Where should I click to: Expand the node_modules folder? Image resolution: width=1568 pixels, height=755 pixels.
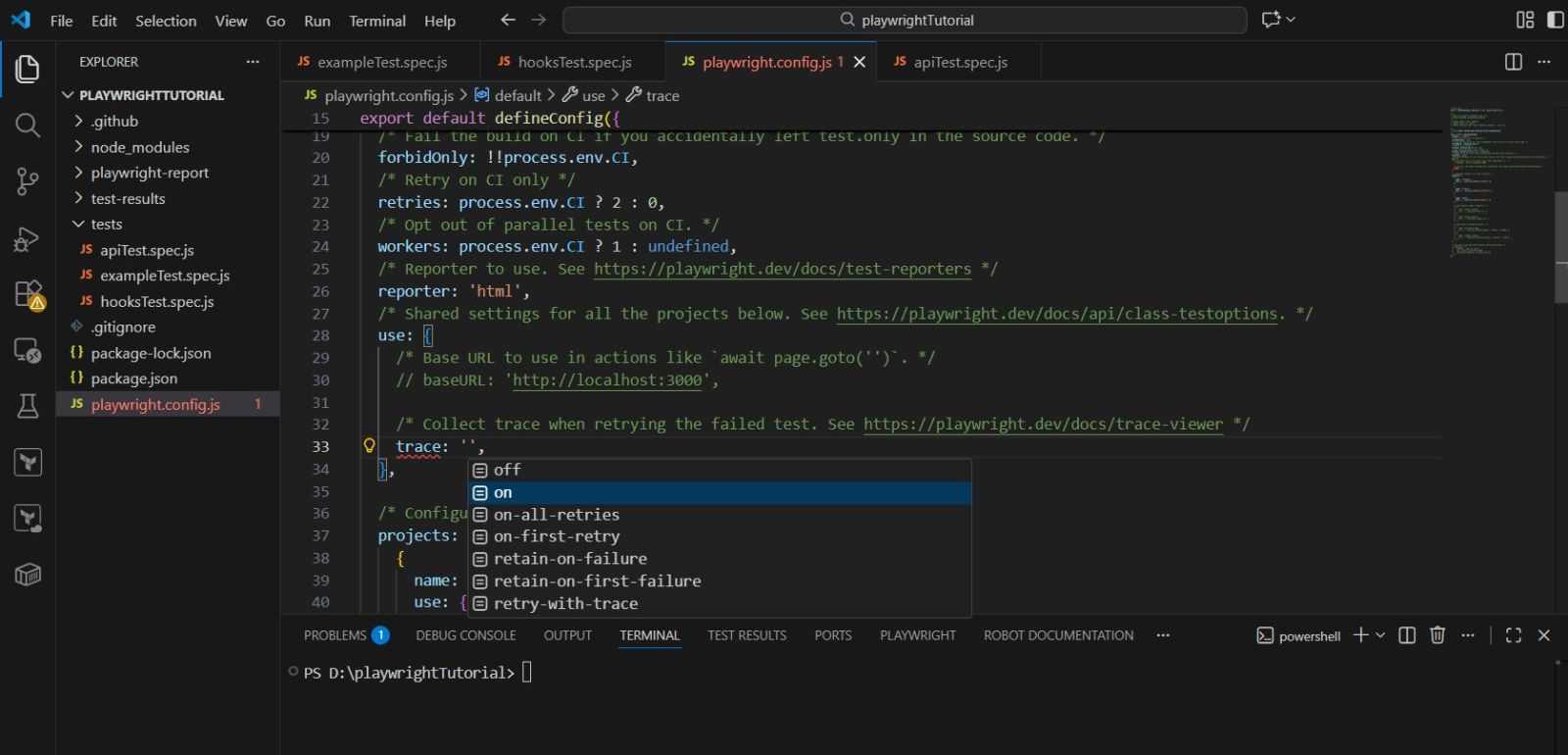(x=139, y=147)
